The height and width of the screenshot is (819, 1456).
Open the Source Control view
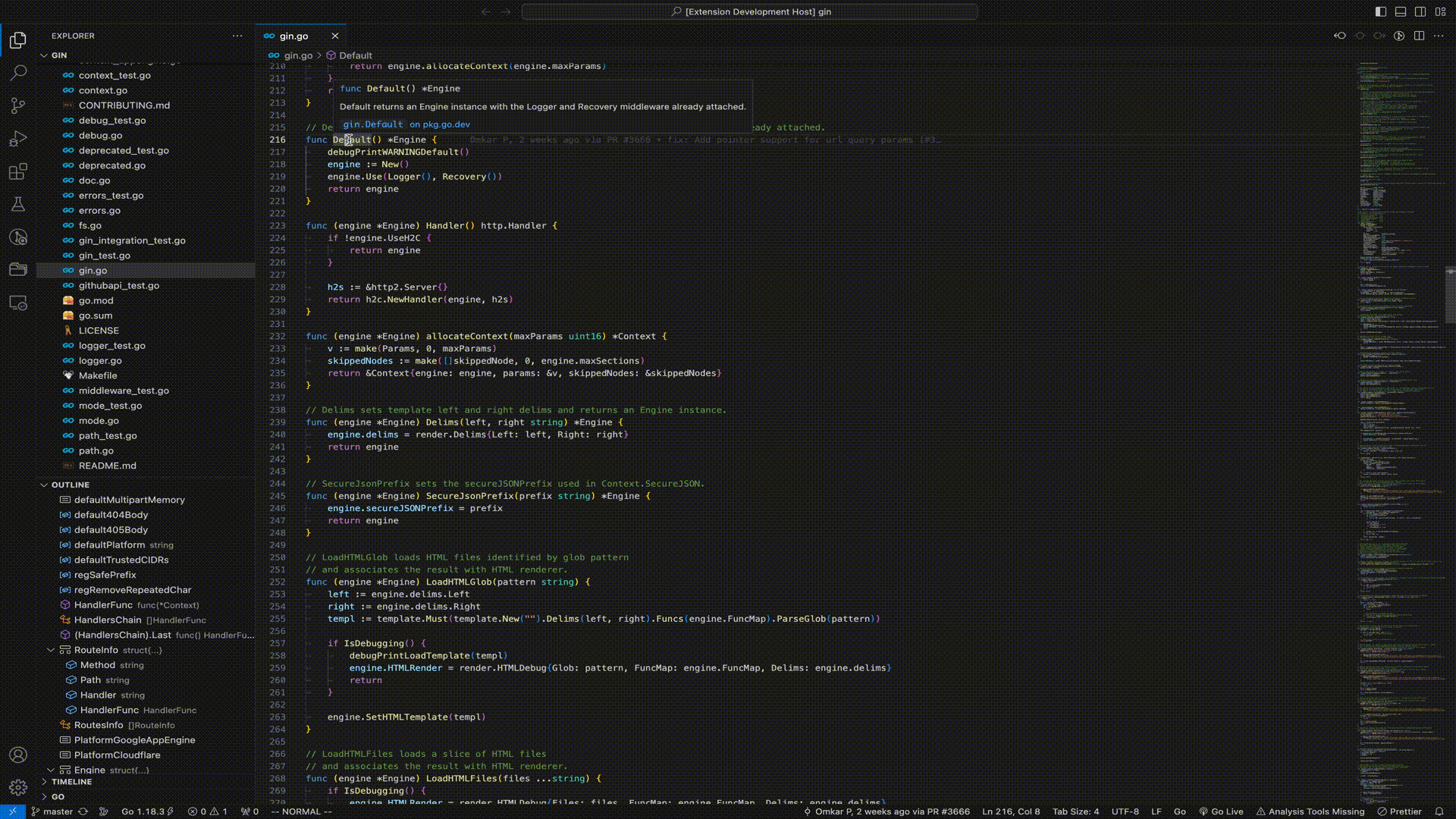coord(18,106)
